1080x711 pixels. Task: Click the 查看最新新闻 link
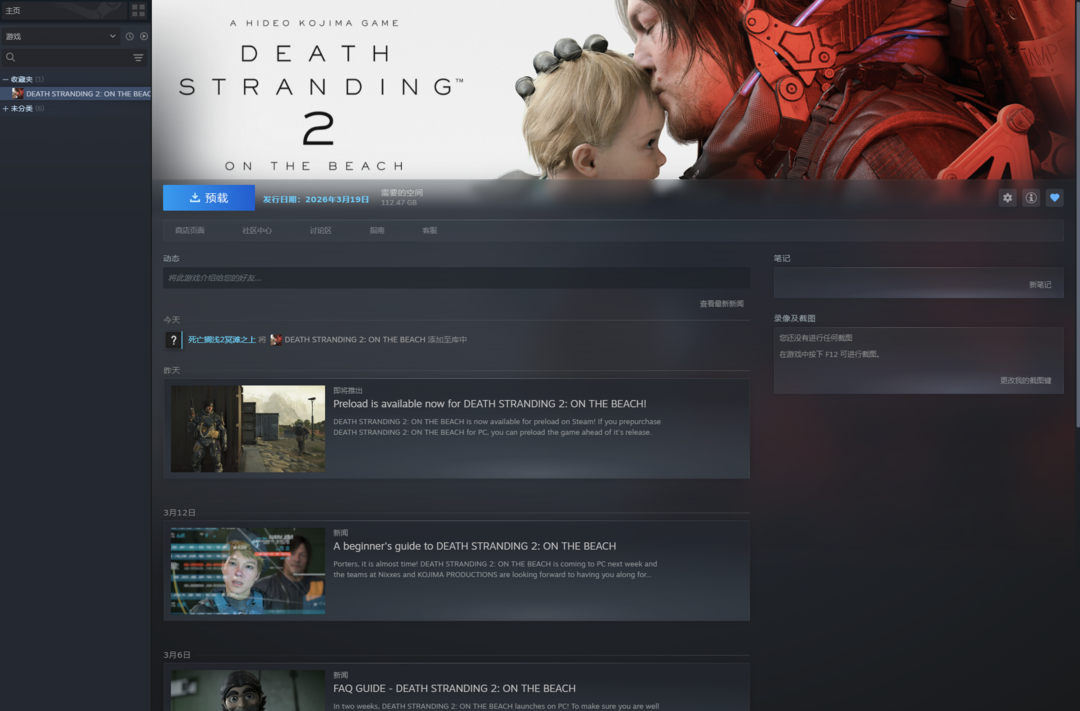click(x=721, y=303)
